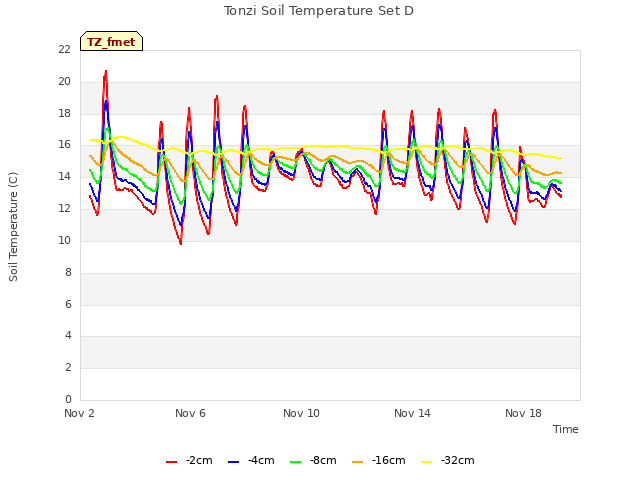Click the 10 y-axis tick label
640x480 pixels.
[64, 240]
